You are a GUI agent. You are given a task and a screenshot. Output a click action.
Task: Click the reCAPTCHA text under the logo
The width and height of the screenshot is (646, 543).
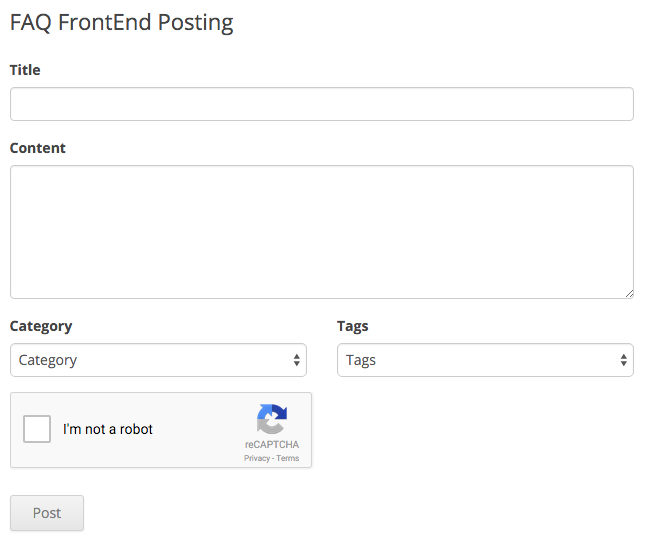(x=272, y=445)
